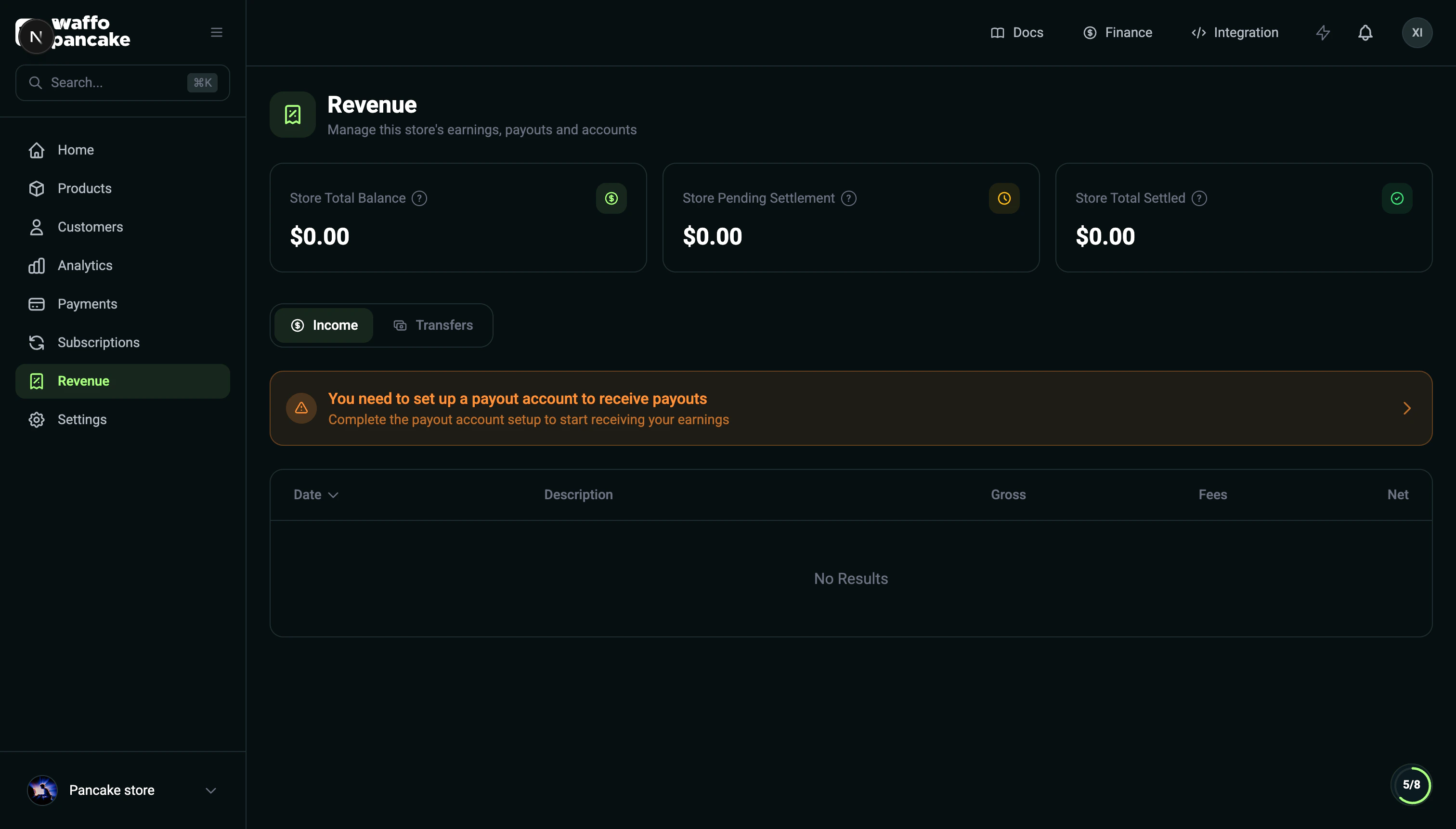Click the checkmark icon on Store Total Settled card
The width and height of the screenshot is (1456, 829).
(1396, 198)
